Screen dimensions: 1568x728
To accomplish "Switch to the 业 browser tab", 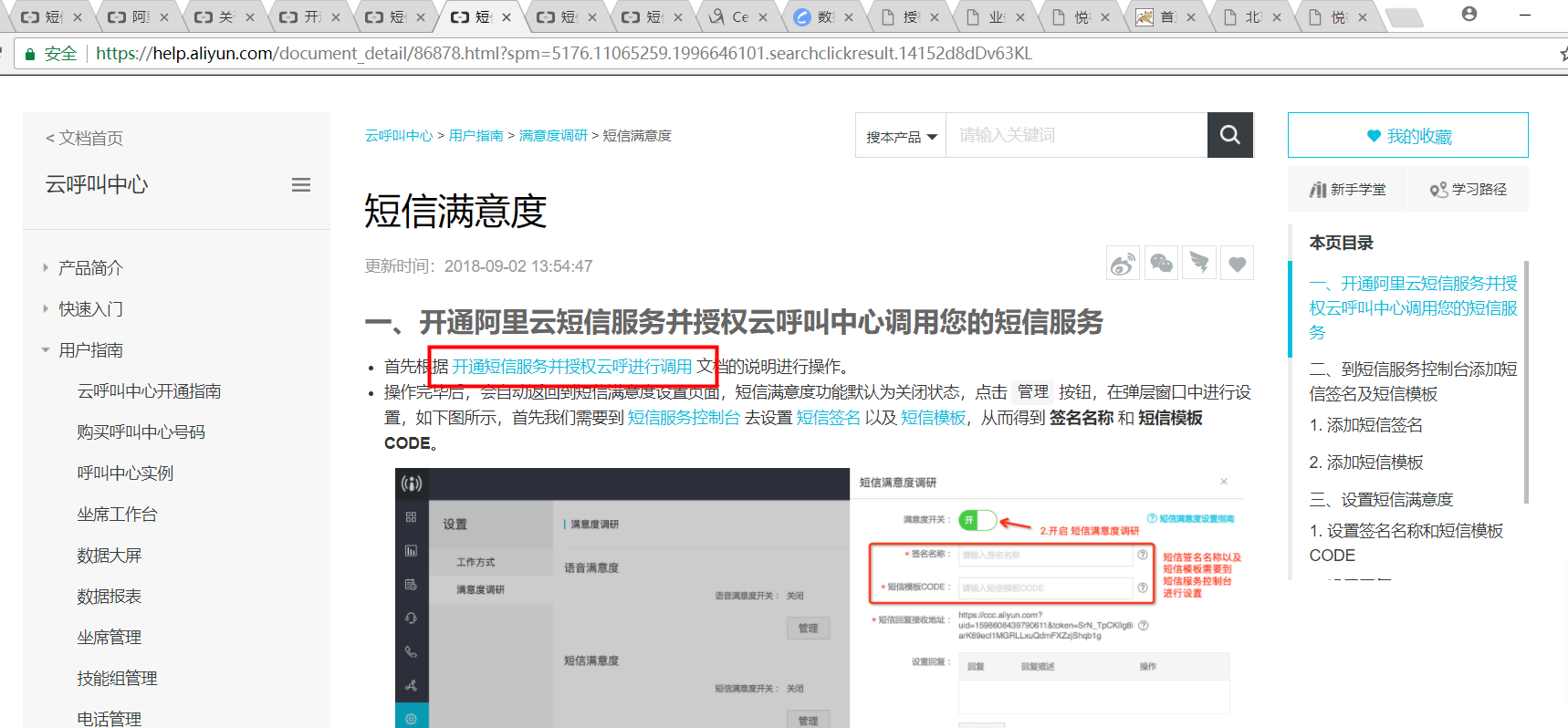I will (993, 16).
